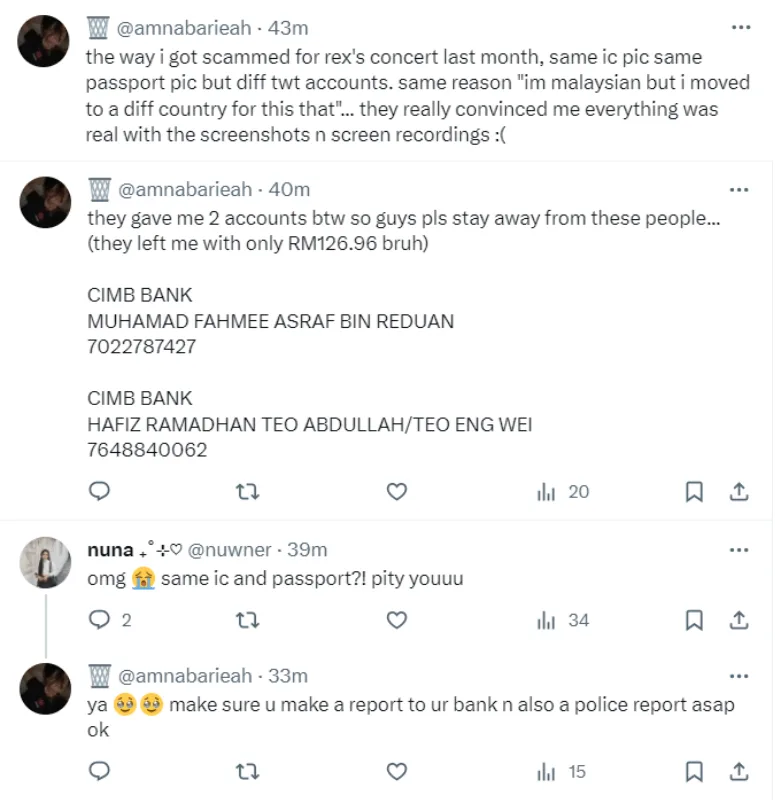The width and height of the screenshot is (775, 800).
Task: Open more options on rex's concert tweet
Action: point(740,28)
